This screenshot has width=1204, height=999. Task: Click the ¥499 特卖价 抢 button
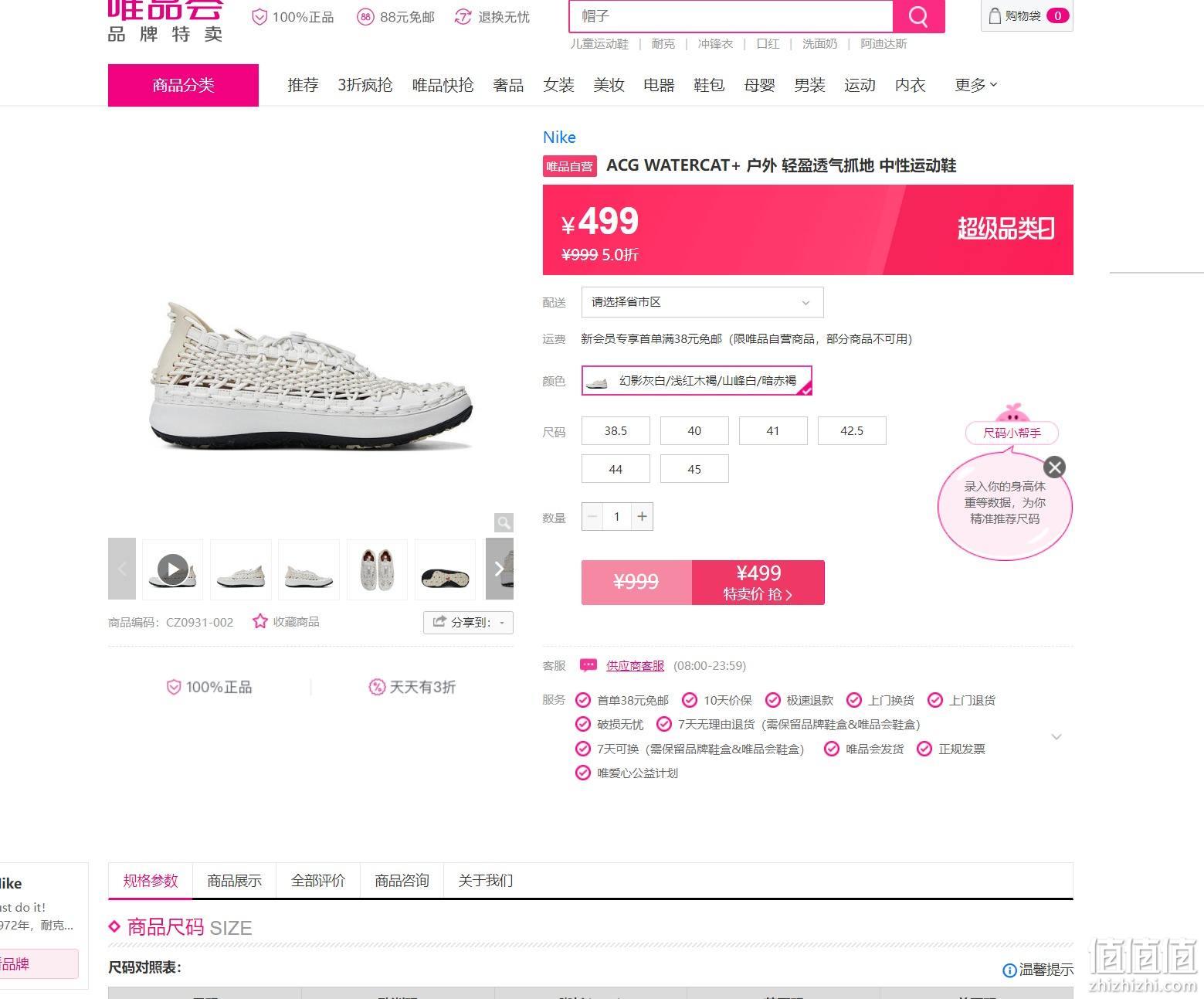(758, 582)
